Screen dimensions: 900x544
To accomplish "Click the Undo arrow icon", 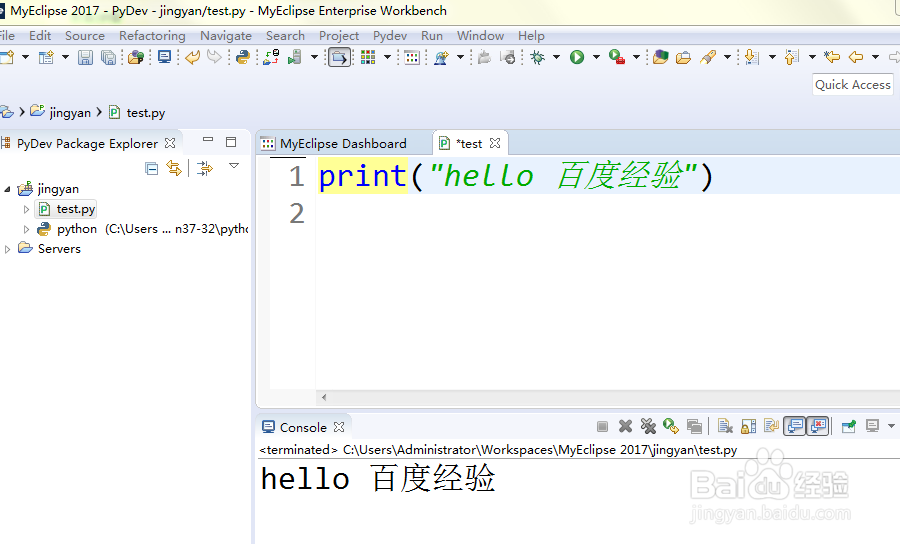I will point(193,57).
